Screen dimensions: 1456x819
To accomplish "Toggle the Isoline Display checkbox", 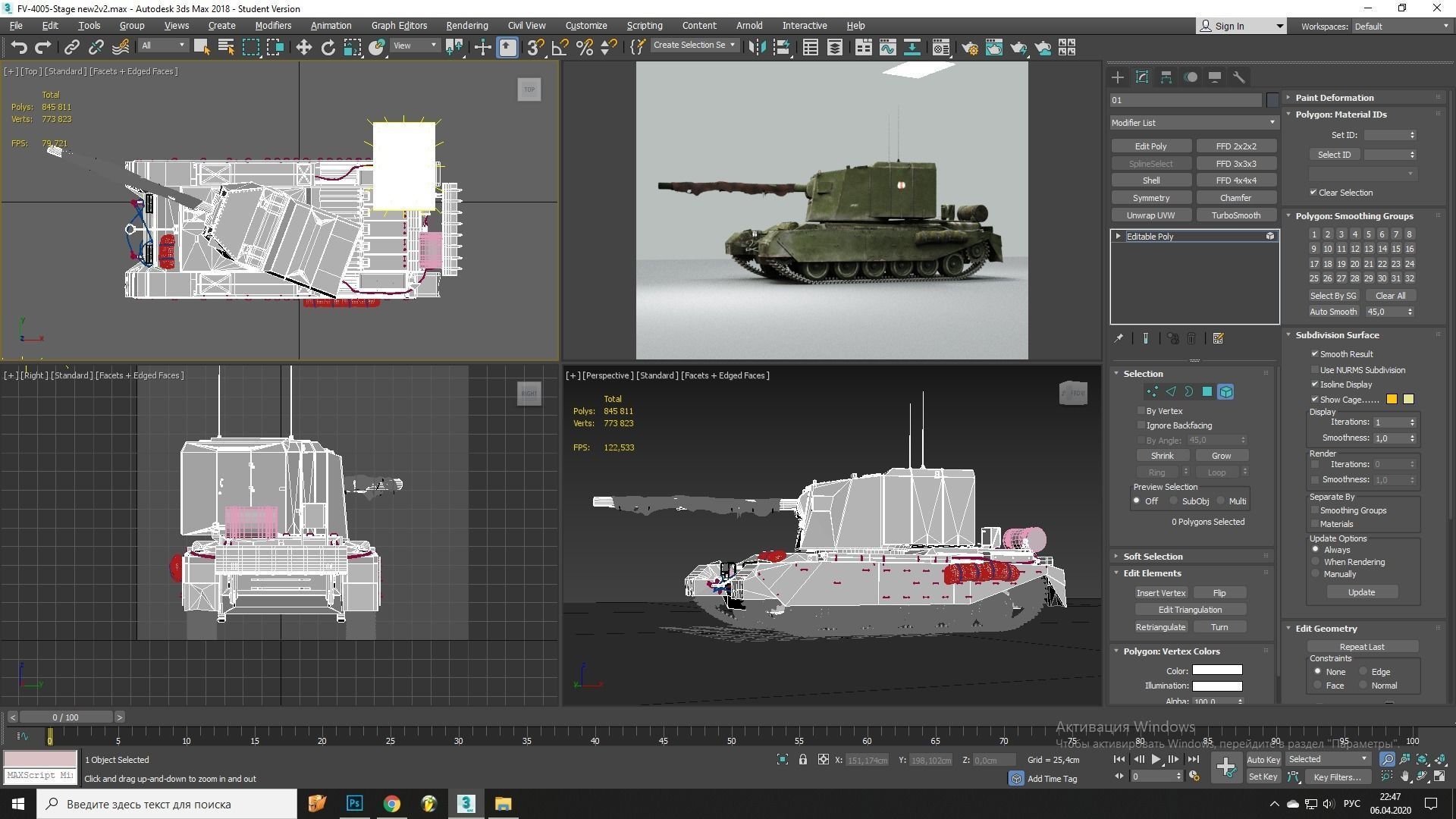I will tap(1315, 384).
